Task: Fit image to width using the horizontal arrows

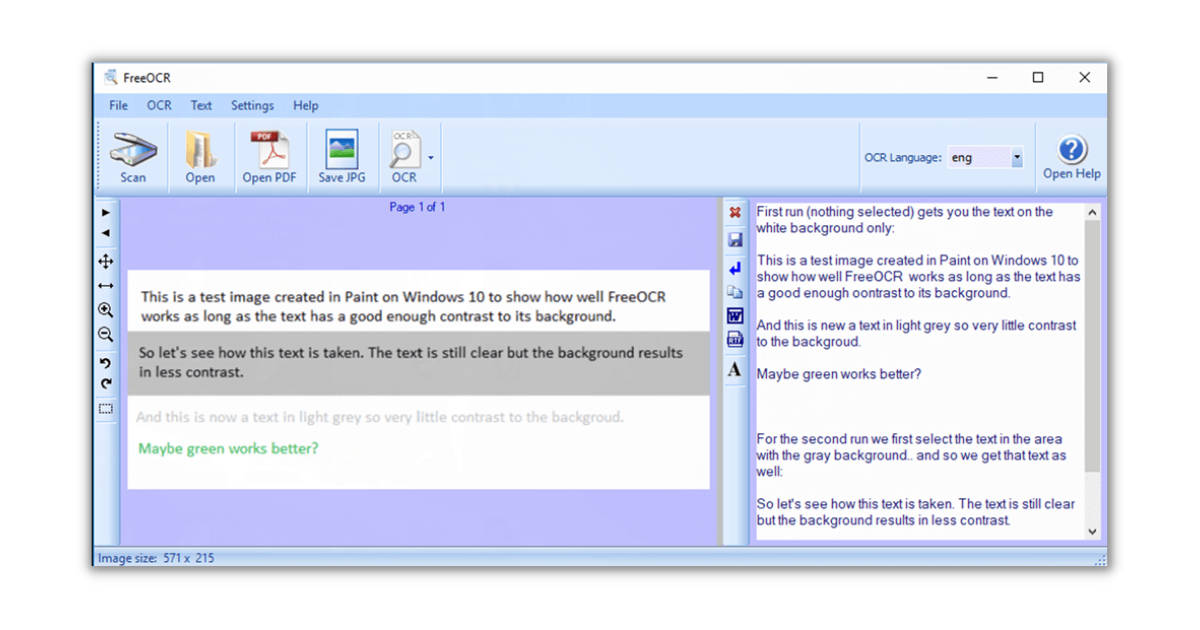Action: pyautogui.click(x=106, y=286)
